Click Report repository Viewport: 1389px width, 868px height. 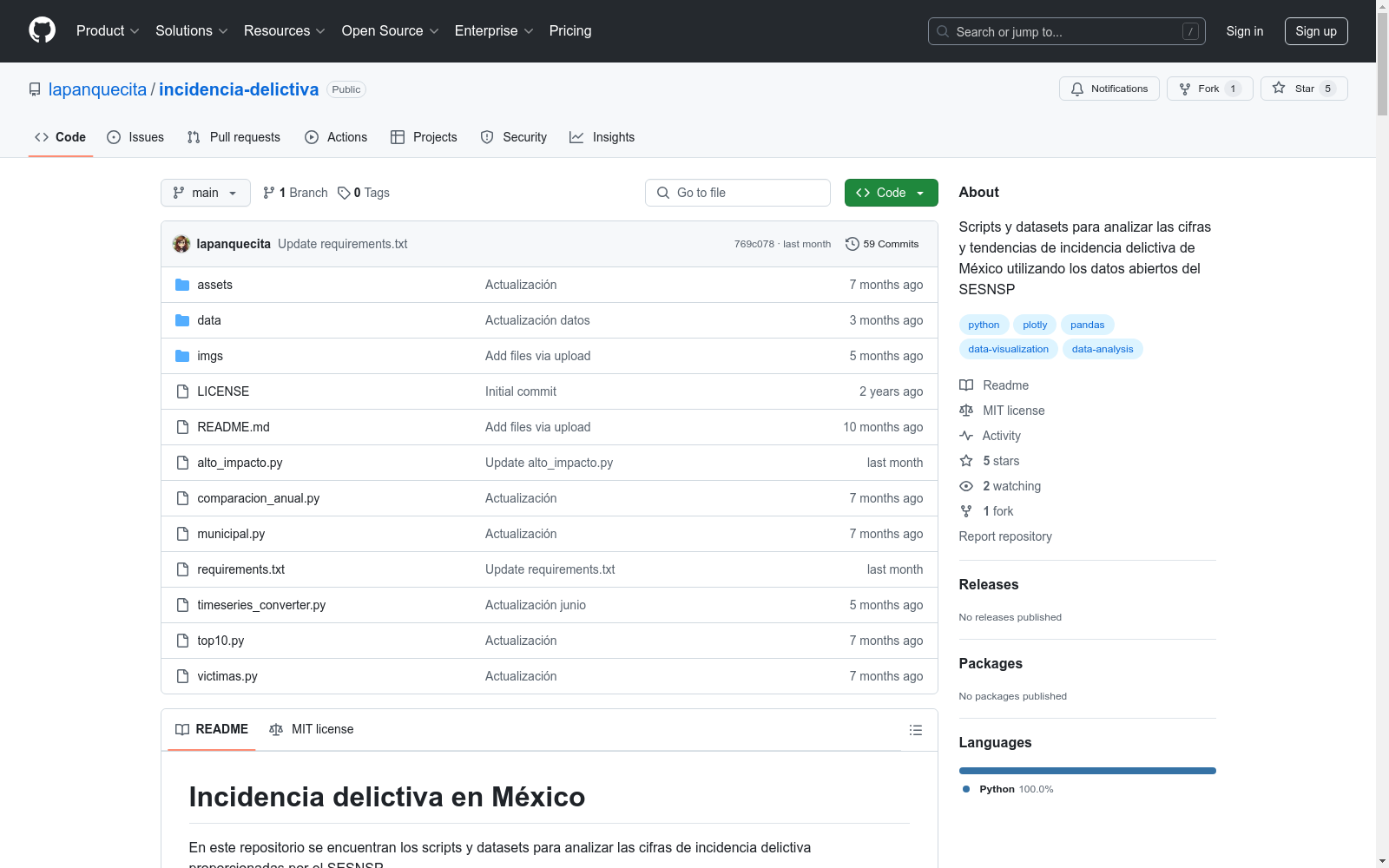point(1005,536)
